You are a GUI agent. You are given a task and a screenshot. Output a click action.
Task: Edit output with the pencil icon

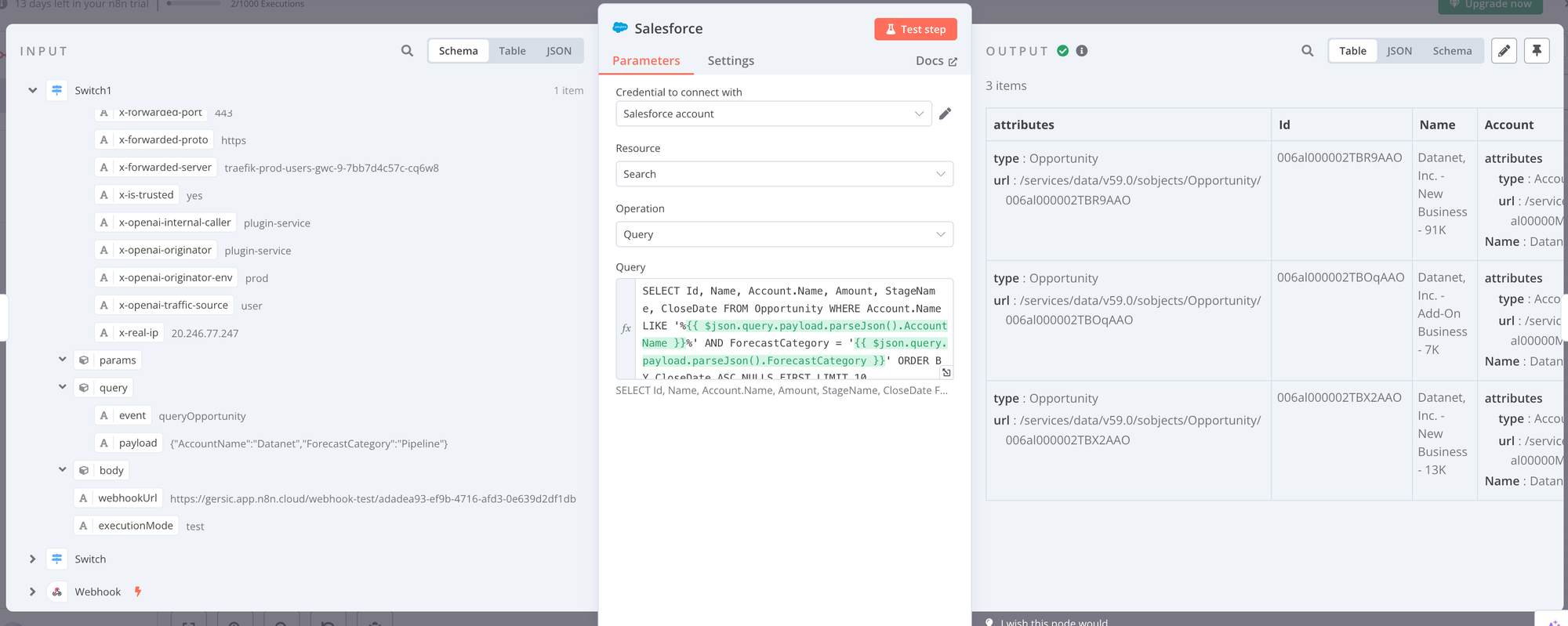coord(1504,51)
